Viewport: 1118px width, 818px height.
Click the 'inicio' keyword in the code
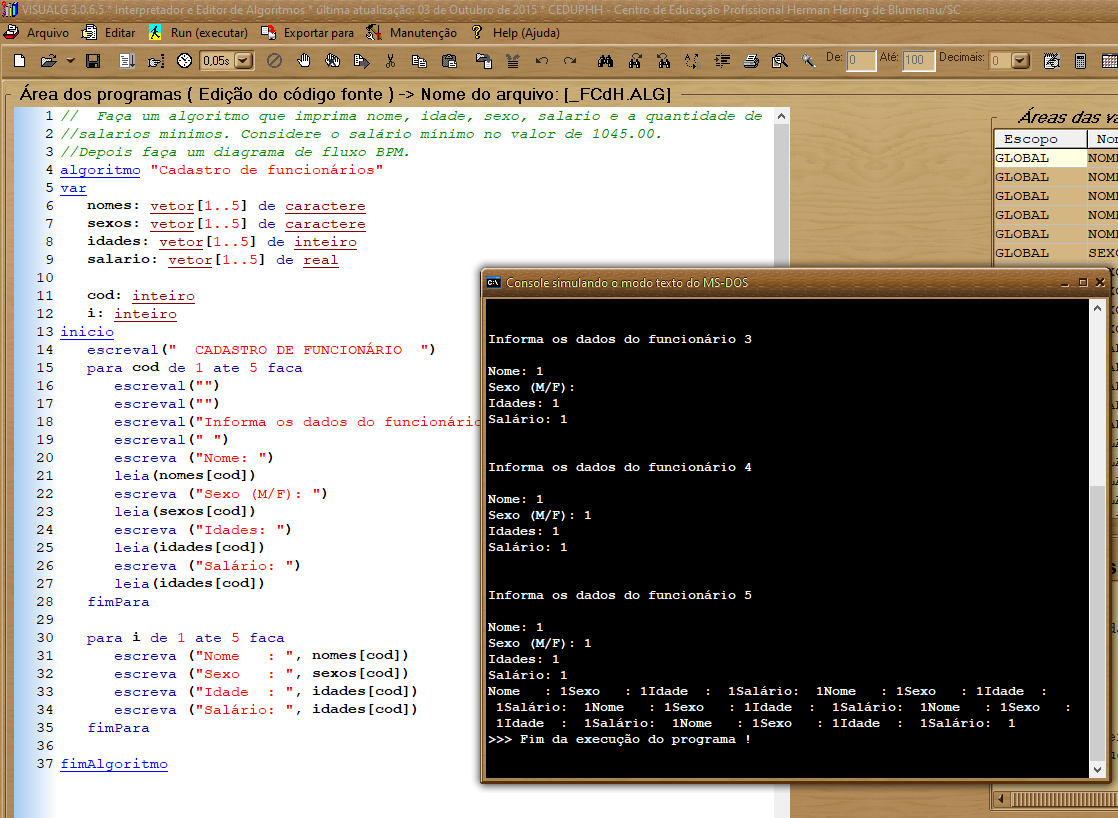(x=87, y=332)
